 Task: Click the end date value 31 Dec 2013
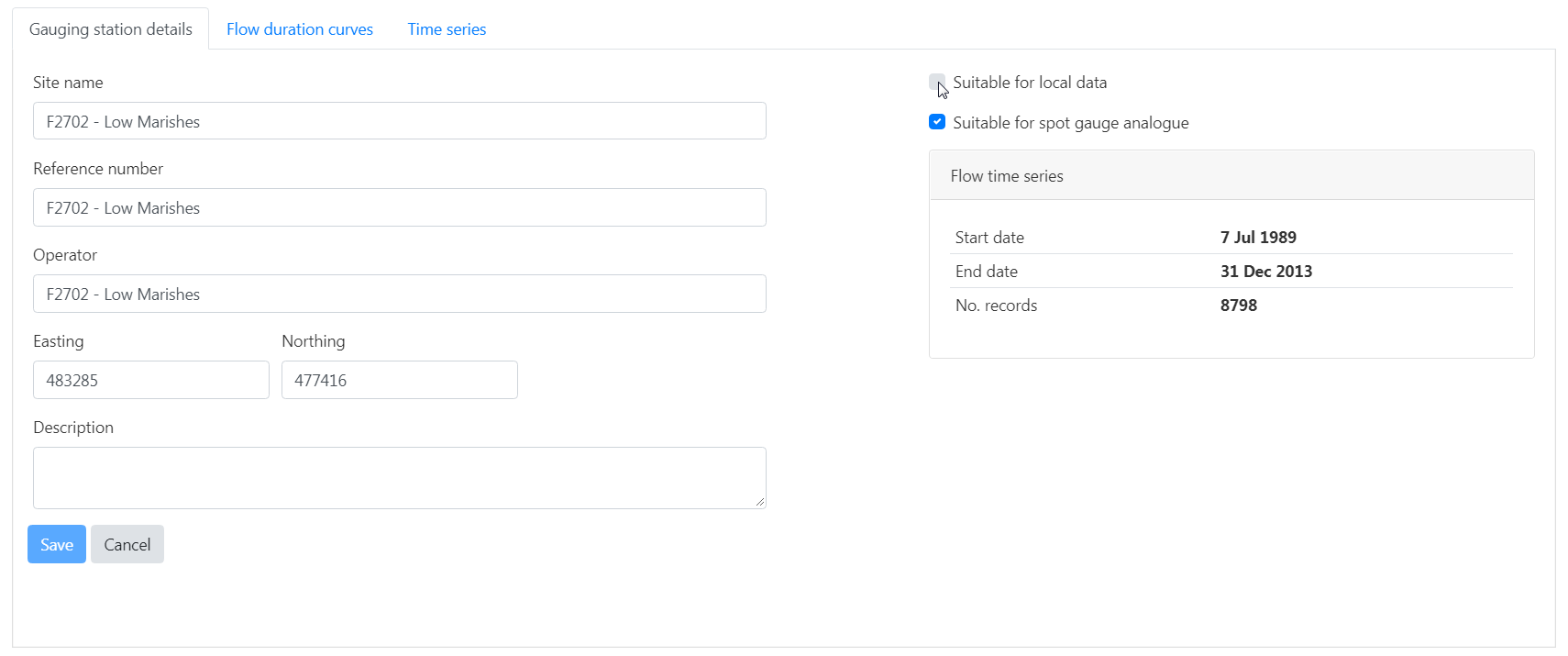pyautogui.click(x=1265, y=272)
